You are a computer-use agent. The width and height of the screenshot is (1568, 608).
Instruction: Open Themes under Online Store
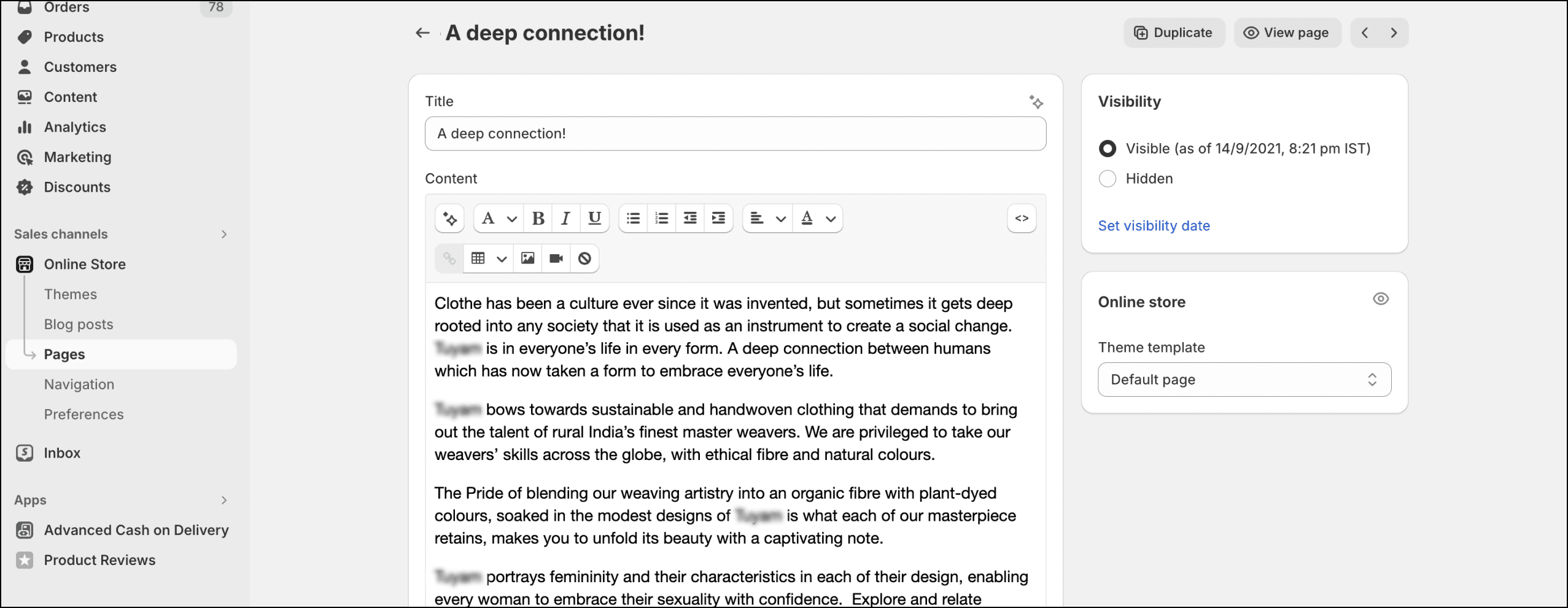click(x=70, y=294)
